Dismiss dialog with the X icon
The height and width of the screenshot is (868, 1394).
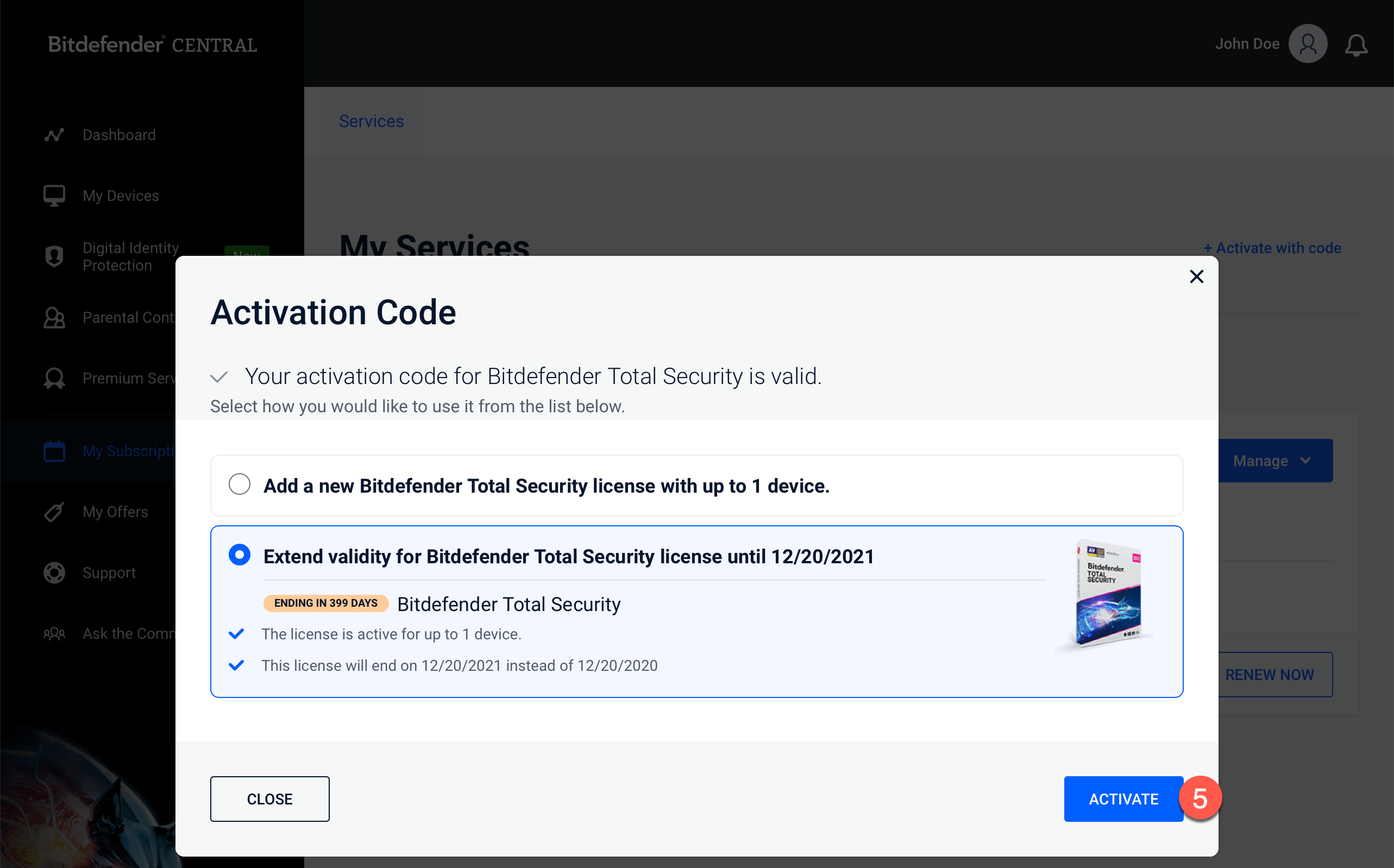pos(1196,276)
